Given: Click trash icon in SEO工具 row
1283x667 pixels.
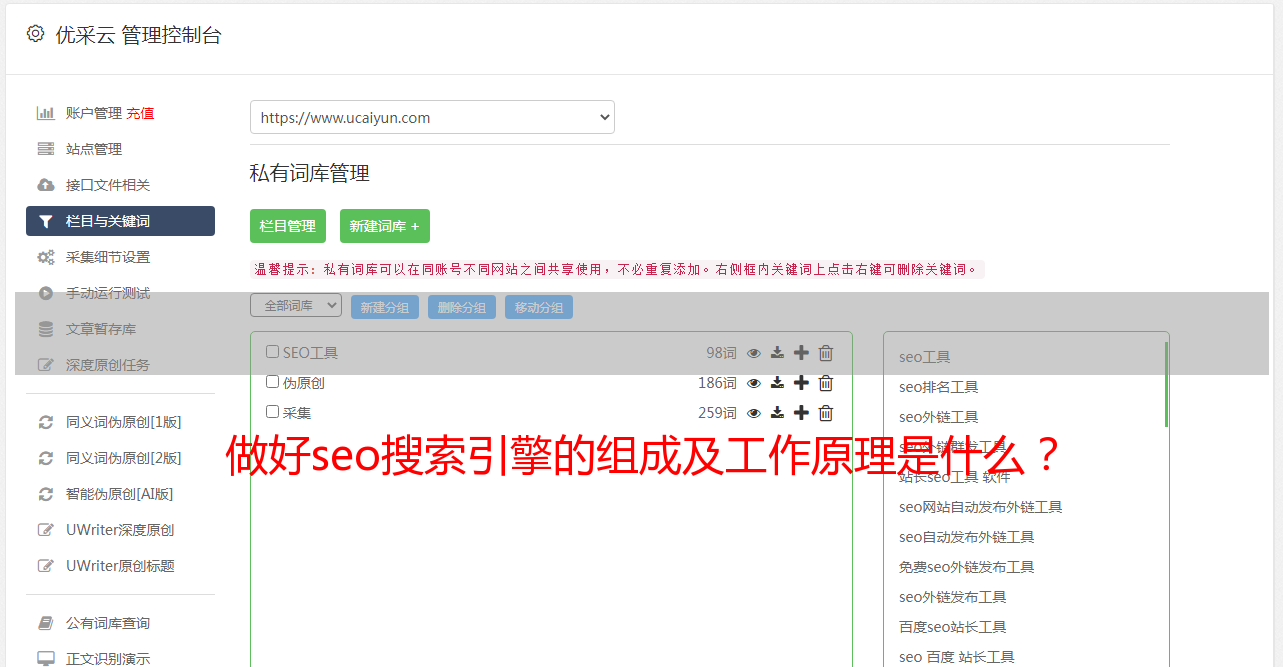Looking at the screenshot, I should click(826, 353).
